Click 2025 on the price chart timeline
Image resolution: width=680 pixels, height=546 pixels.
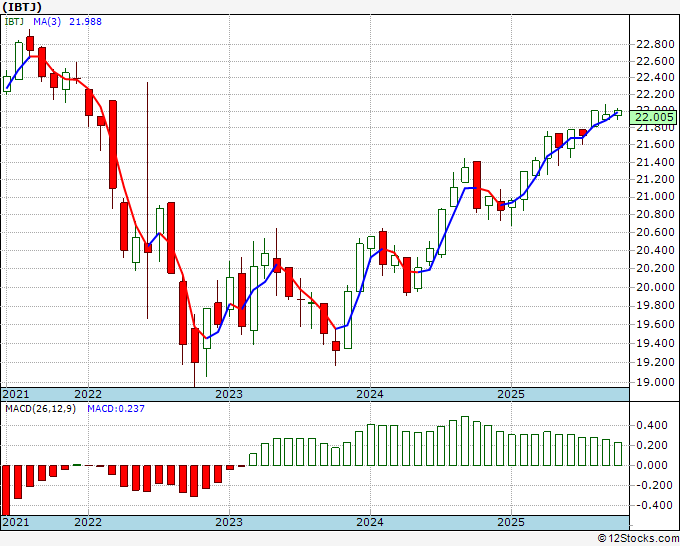511,394
